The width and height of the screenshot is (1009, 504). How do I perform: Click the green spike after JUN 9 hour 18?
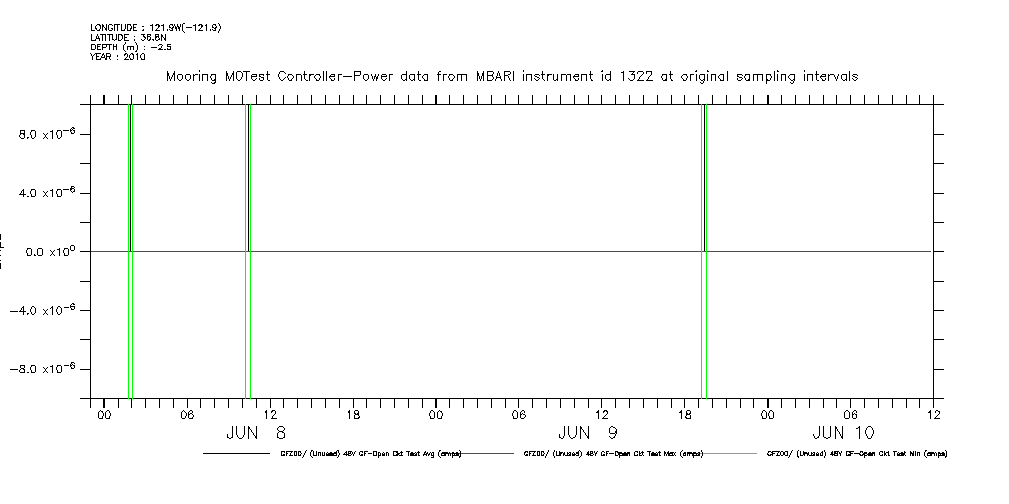tap(706, 250)
